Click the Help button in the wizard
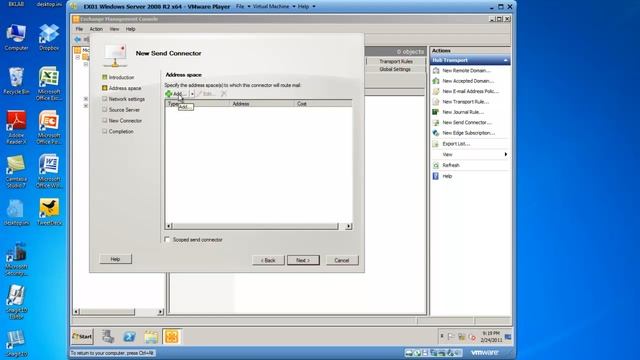 click(116, 259)
